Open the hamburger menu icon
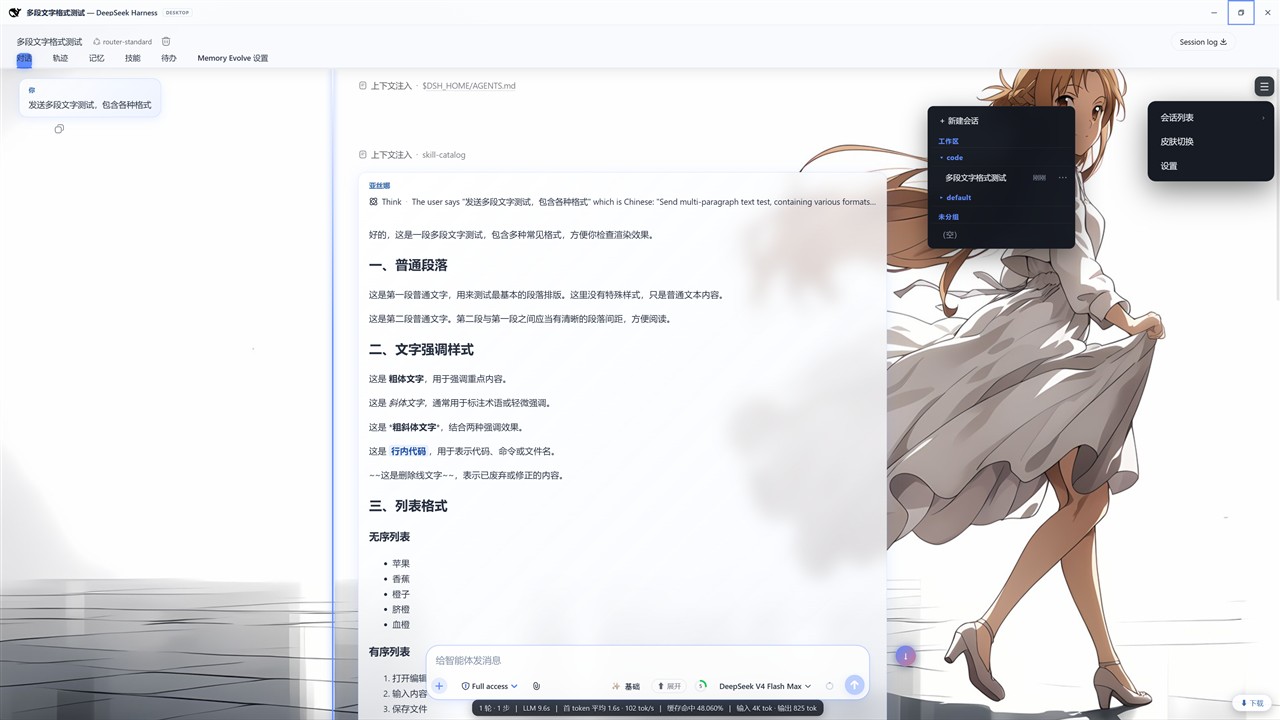The image size is (1280, 720). pyautogui.click(x=1264, y=87)
